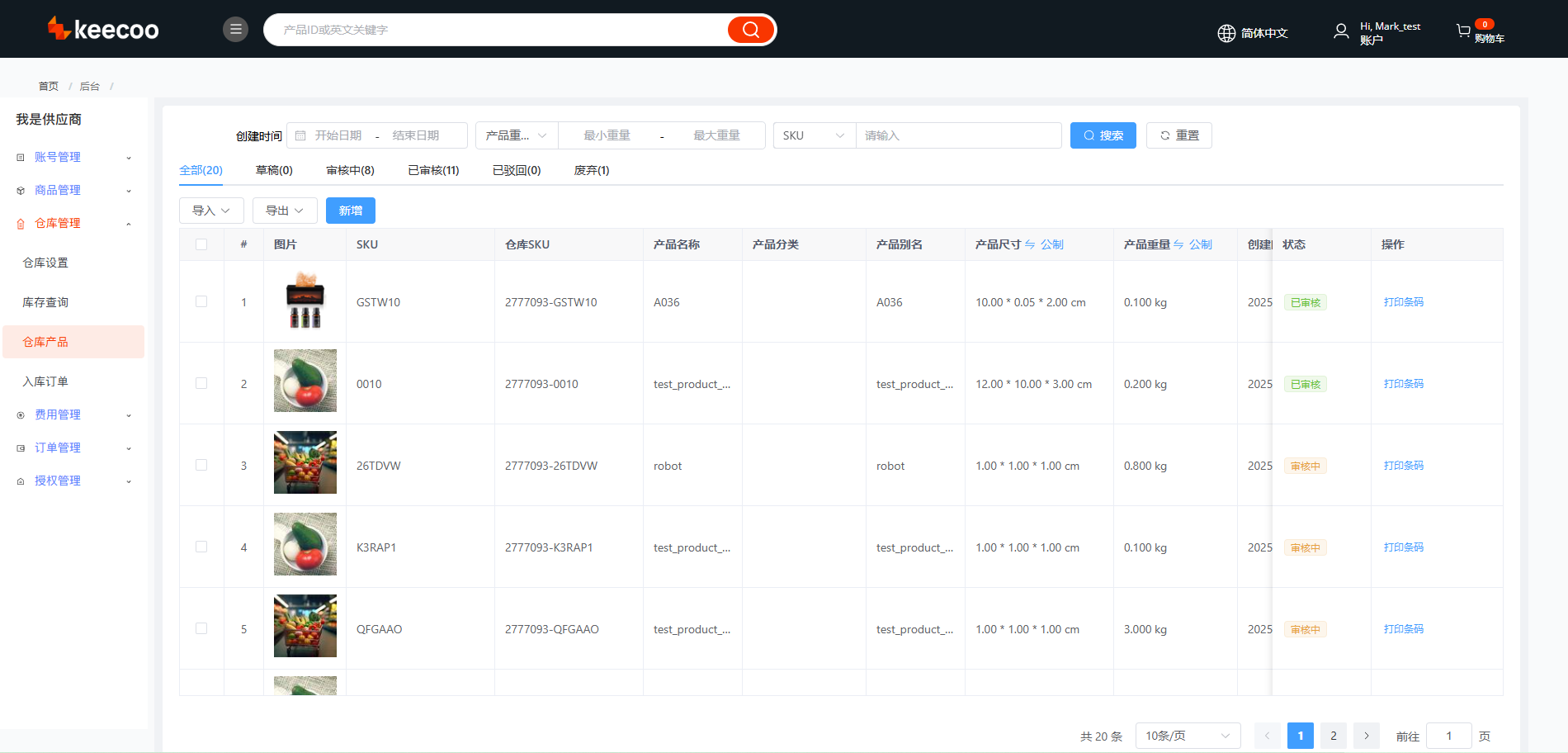Click the 新增 button
This screenshot has width=1568, height=753.
point(351,211)
